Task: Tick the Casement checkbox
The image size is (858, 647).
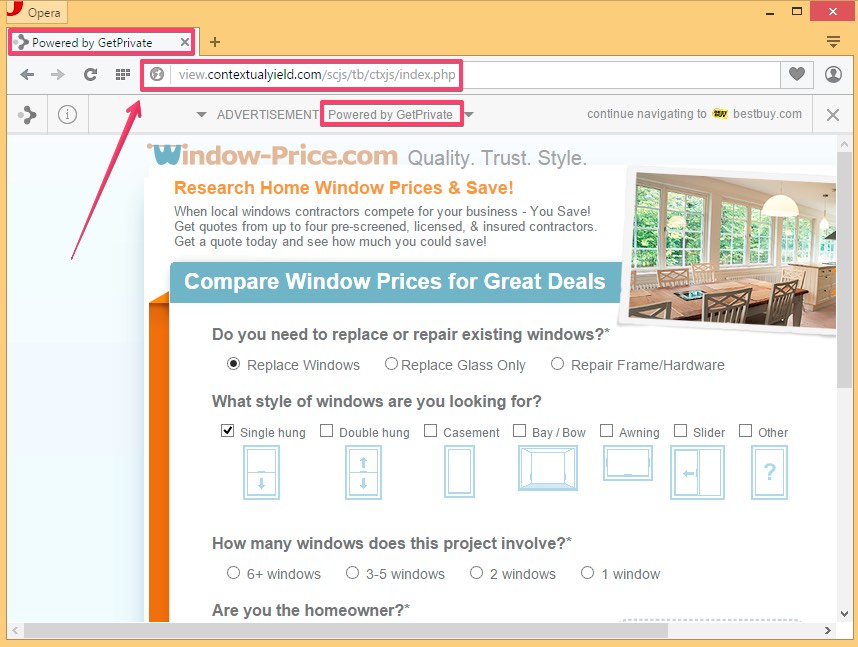Action: point(431,432)
